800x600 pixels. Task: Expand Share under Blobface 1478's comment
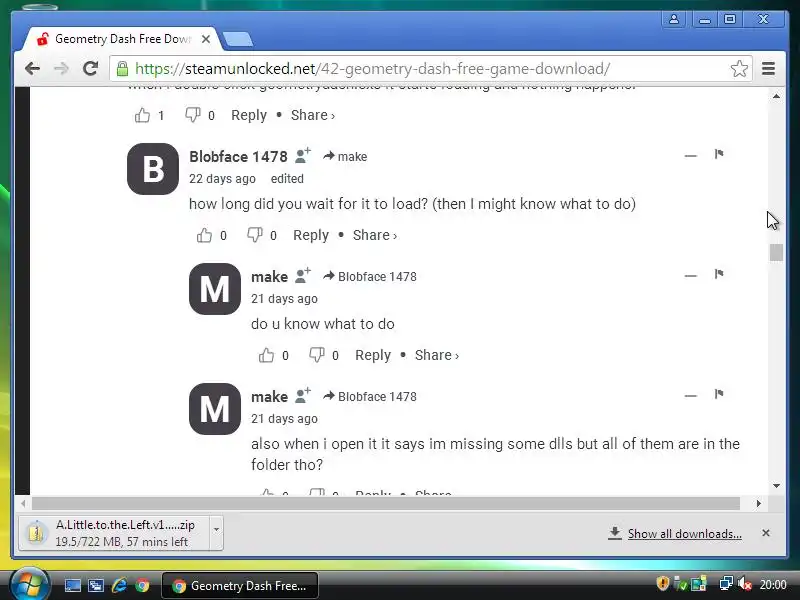(374, 235)
